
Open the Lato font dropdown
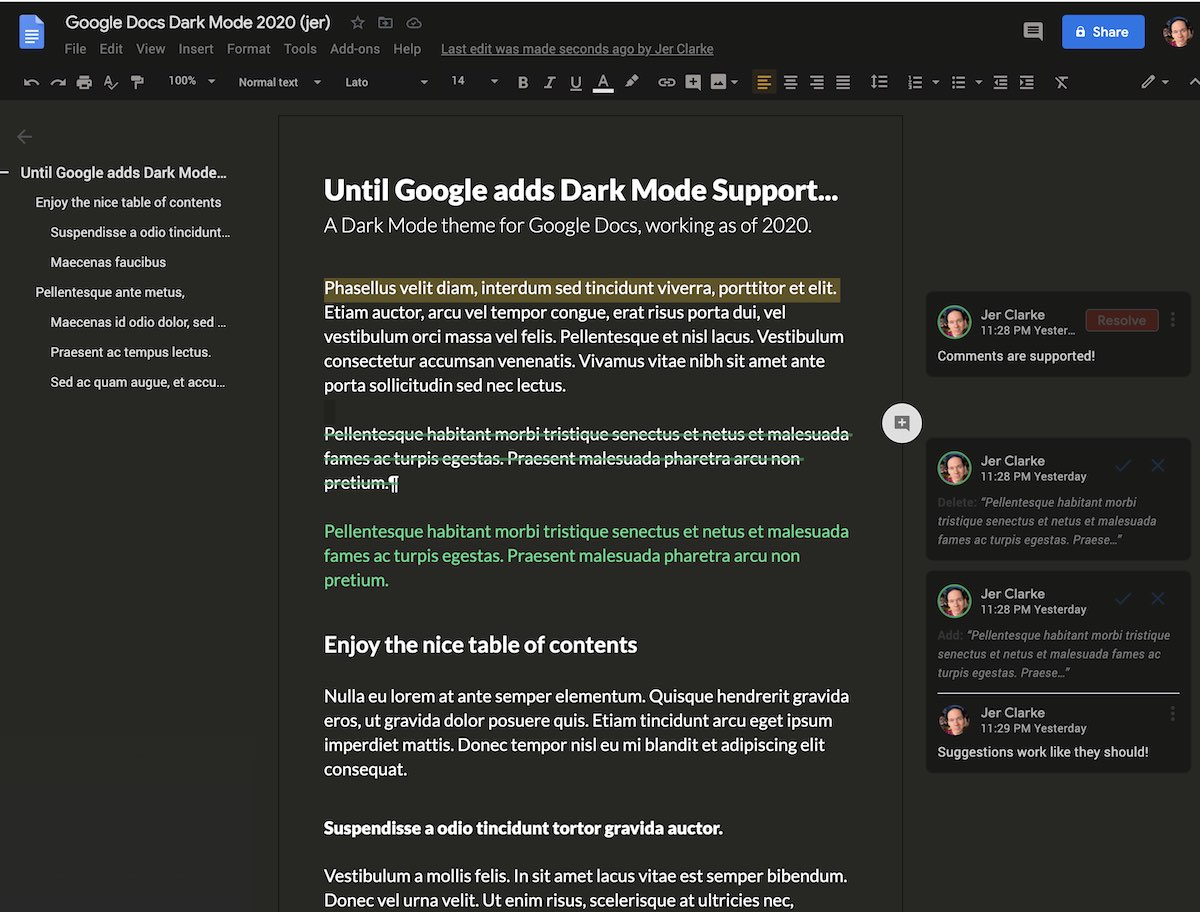(x=387, y=82)
